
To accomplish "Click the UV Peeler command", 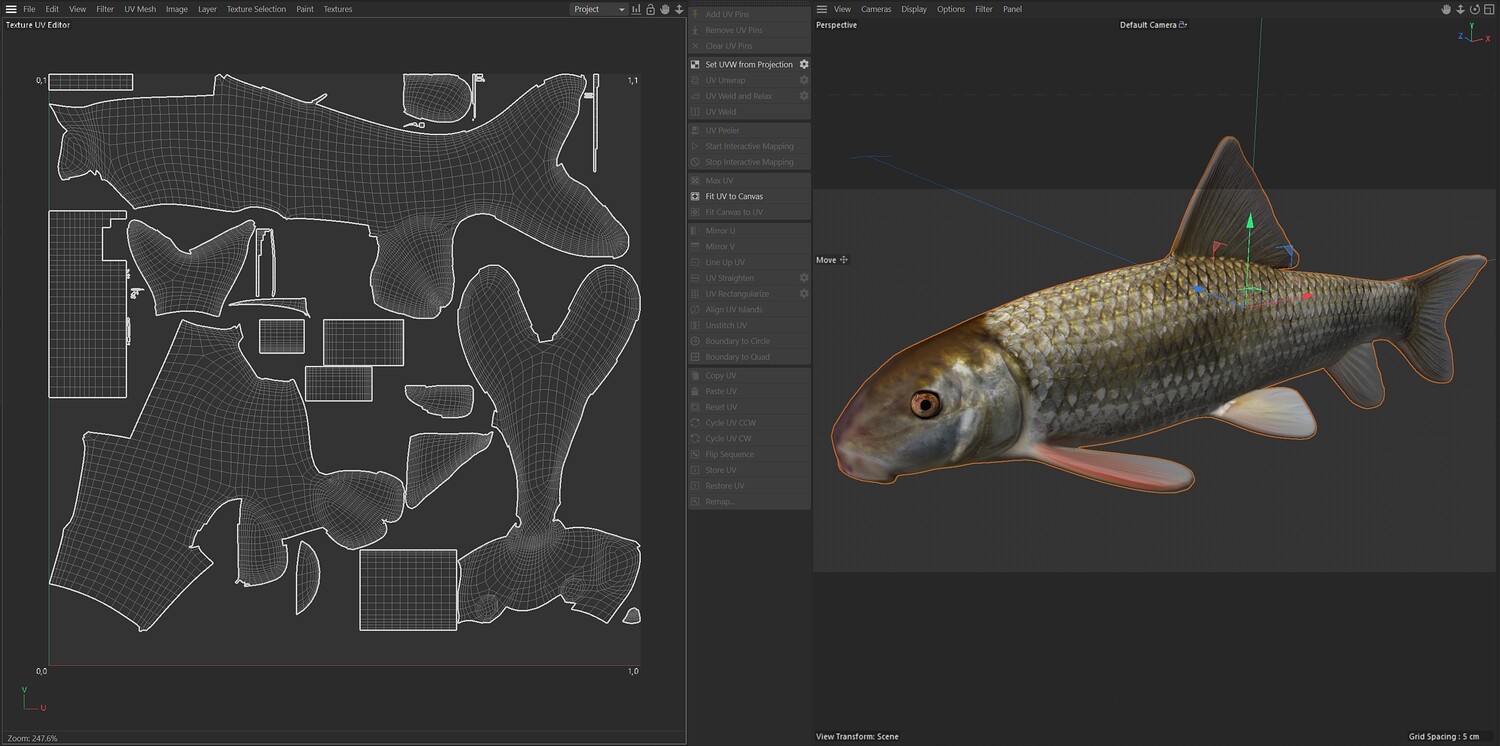I will (749, 130).
